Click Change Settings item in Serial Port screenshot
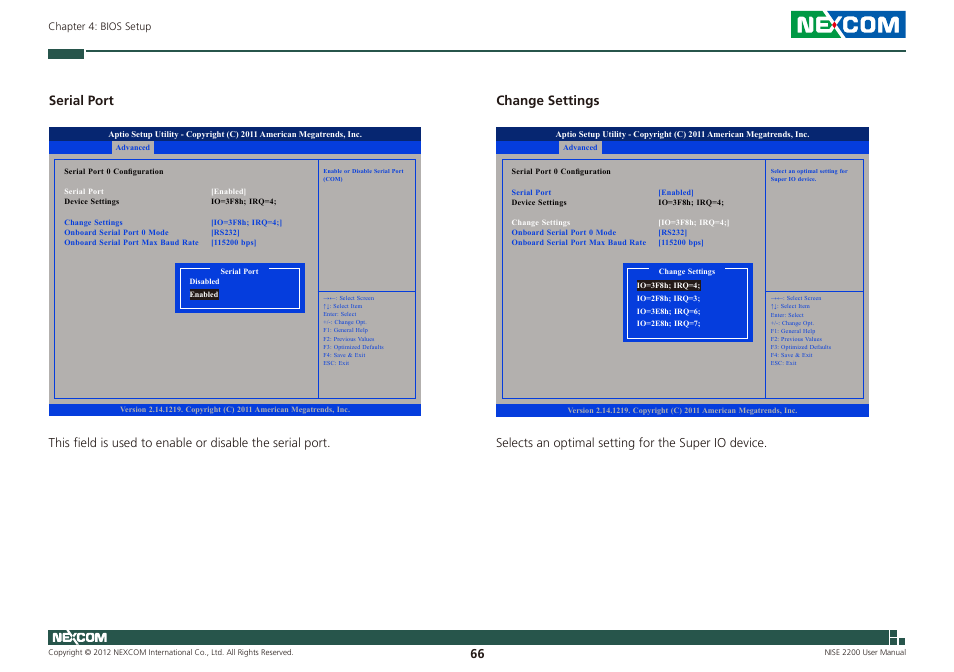 [x=94, y=223]
